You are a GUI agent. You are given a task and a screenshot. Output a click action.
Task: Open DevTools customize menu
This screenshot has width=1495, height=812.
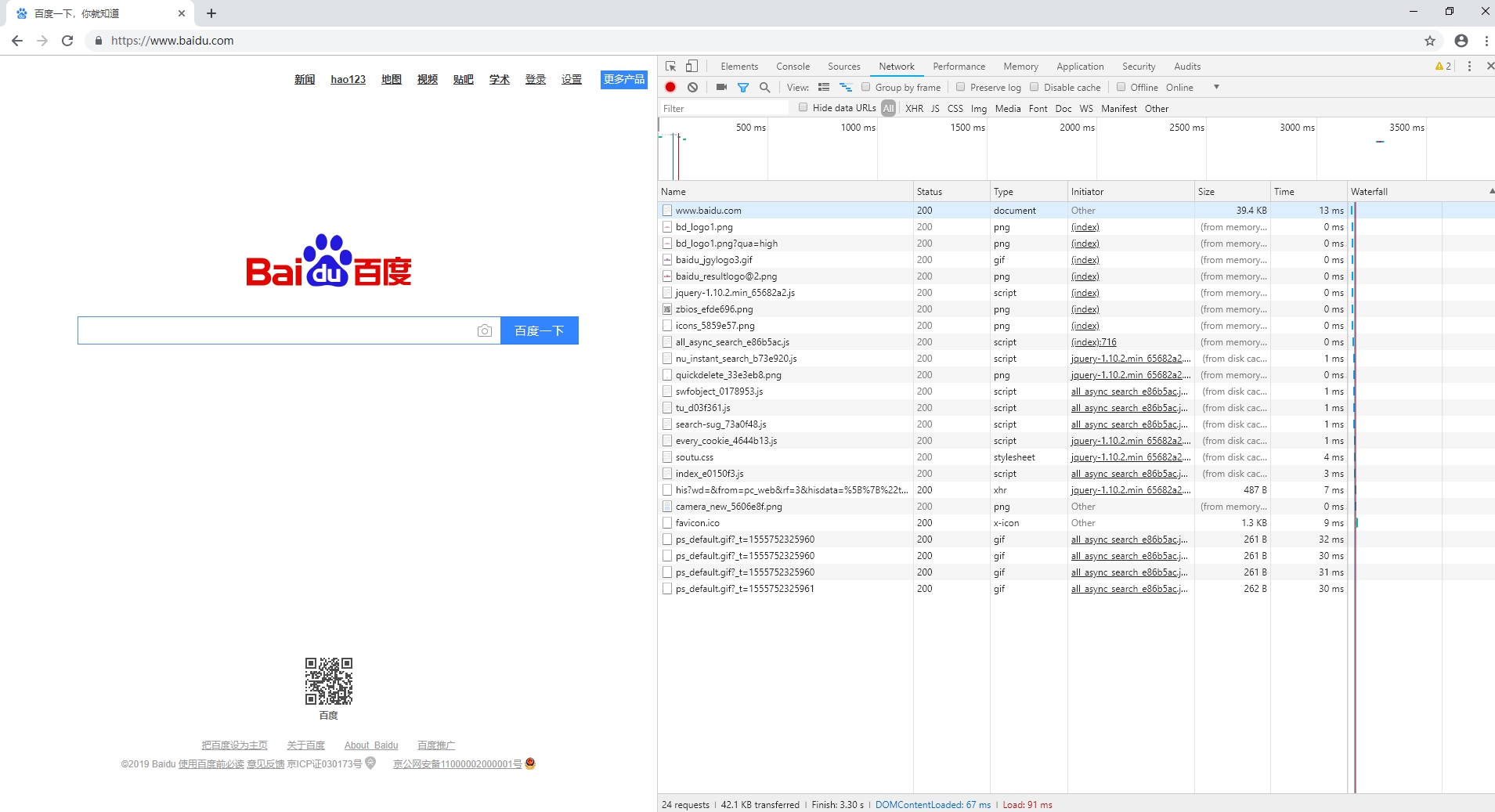1469,67
